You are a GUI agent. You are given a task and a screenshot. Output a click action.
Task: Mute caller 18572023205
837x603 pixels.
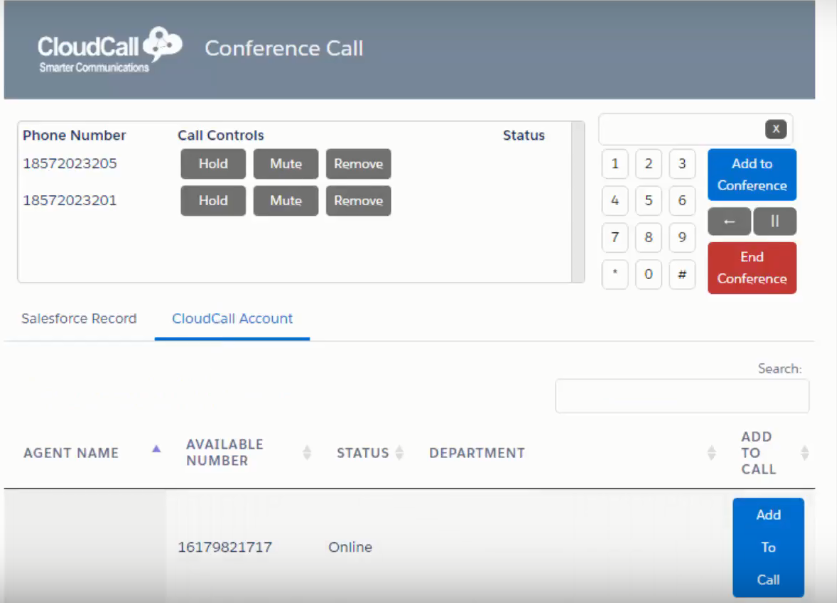point(288,164)
